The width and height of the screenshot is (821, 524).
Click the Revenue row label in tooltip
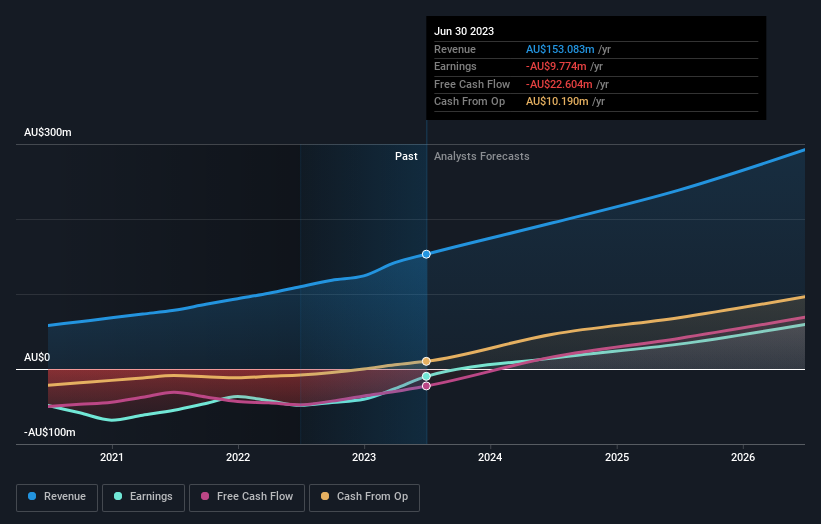coord(454,49)
